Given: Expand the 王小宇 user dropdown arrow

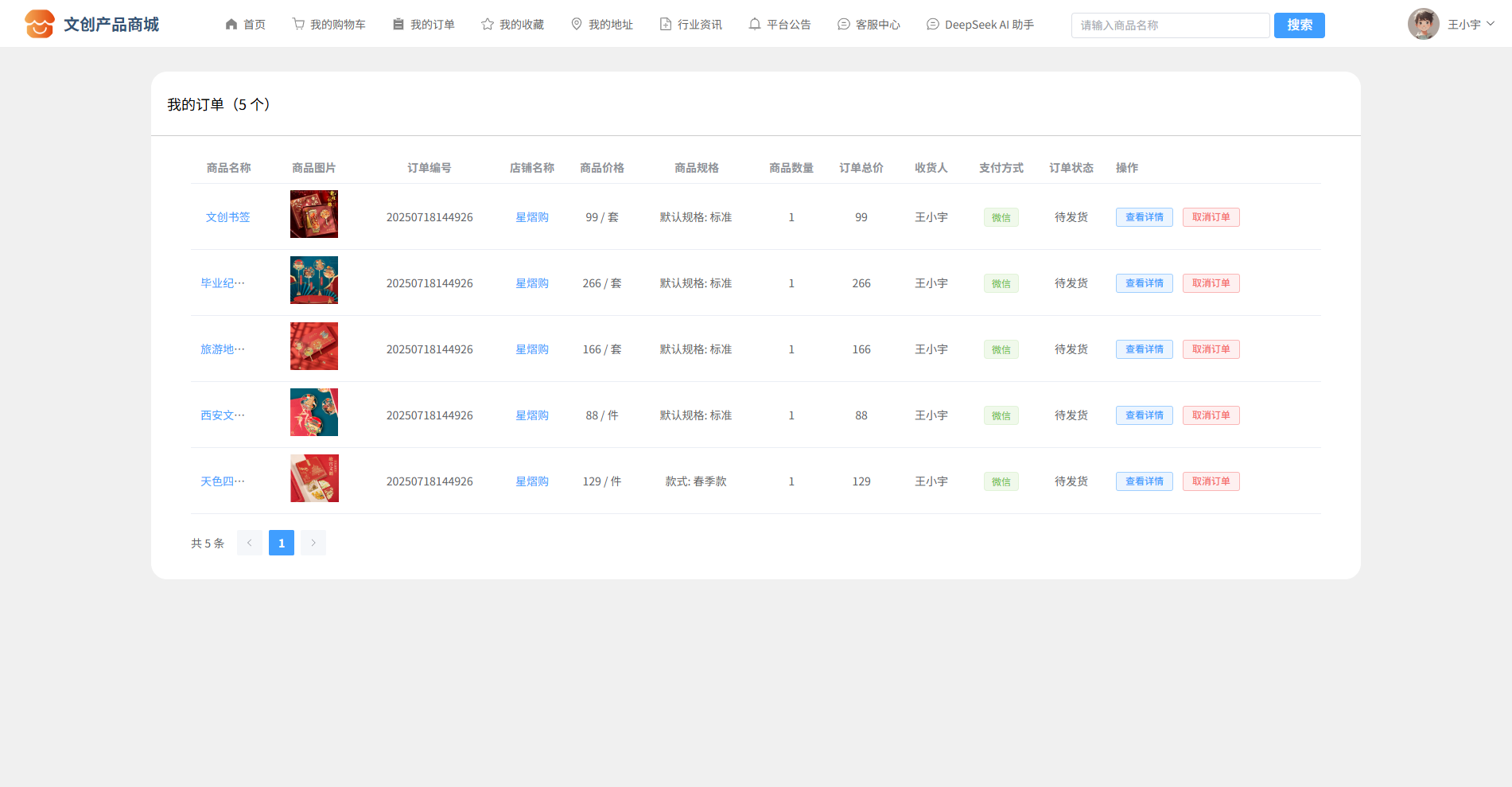Looking at the screenshot, I should [1491, 24].
